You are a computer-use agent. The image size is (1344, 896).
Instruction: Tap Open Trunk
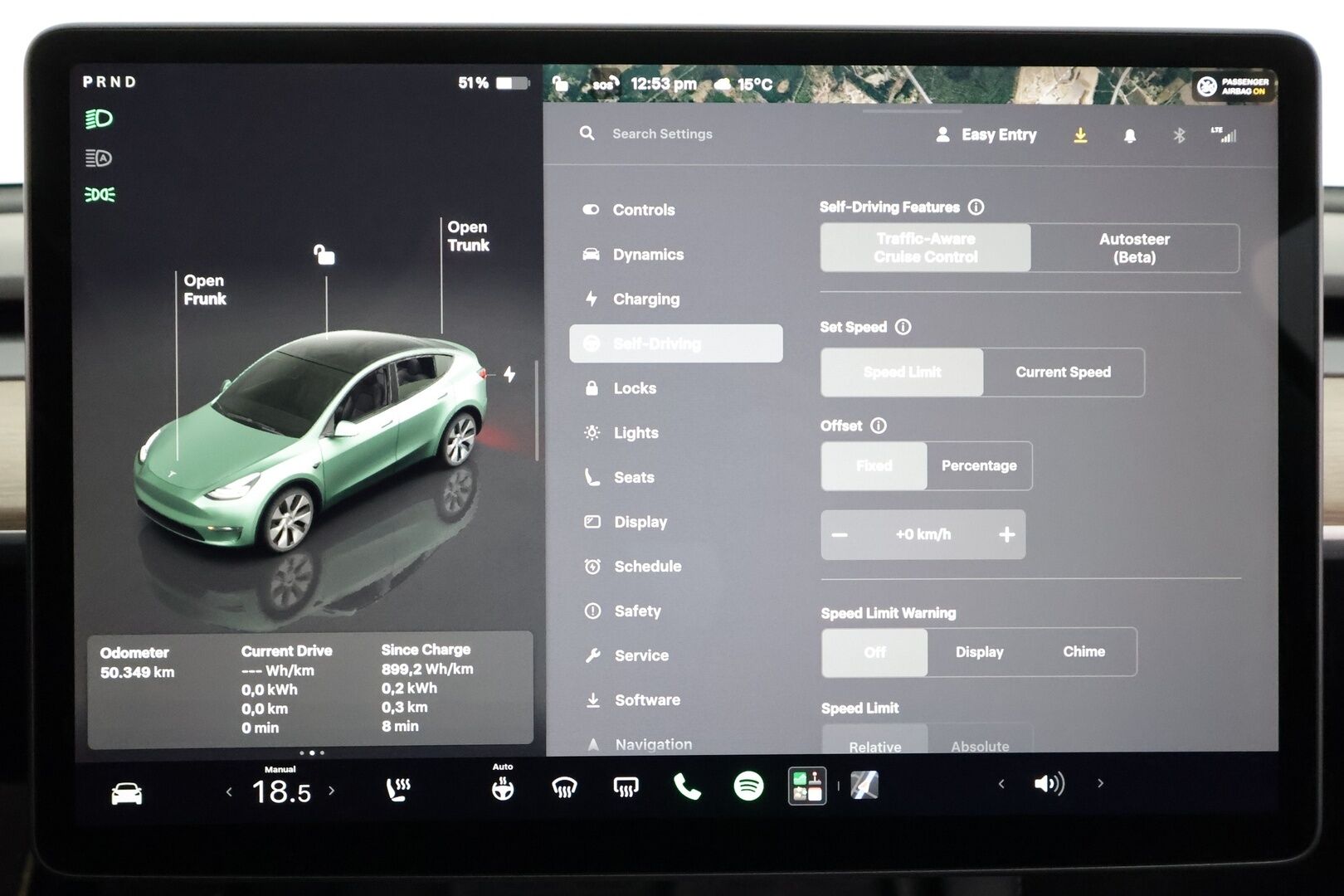468,236
